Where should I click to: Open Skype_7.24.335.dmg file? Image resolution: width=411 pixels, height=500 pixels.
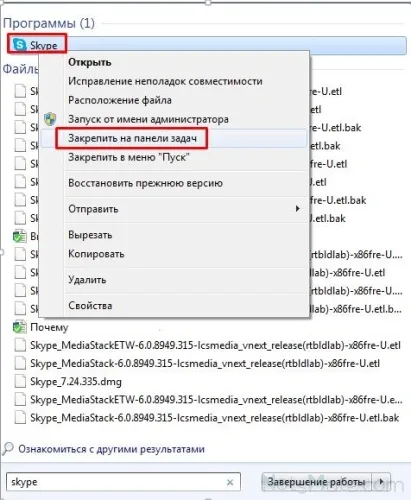[x=76, y=382]
